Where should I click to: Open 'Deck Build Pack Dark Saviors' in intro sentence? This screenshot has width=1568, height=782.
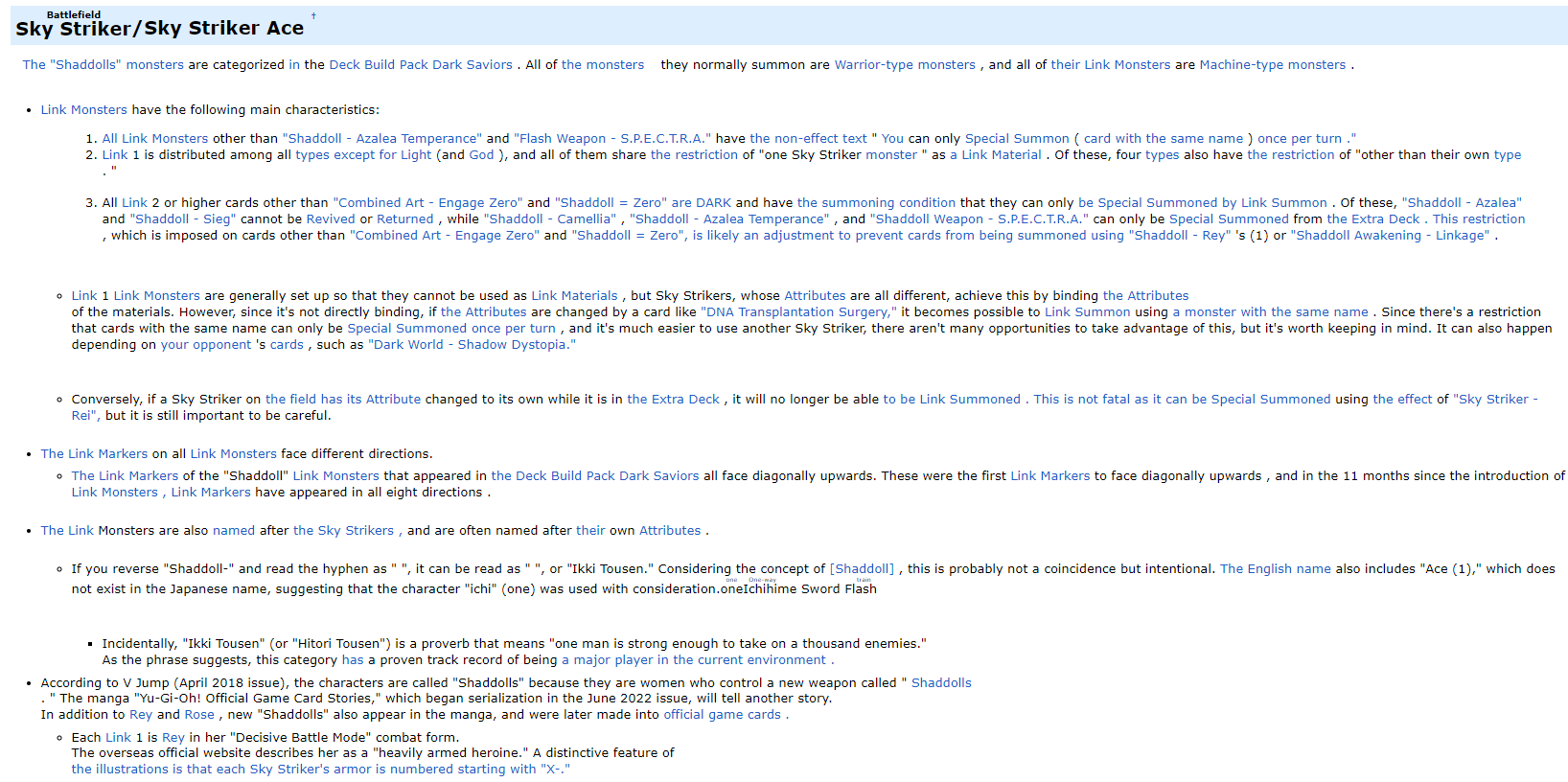point(421,65)
